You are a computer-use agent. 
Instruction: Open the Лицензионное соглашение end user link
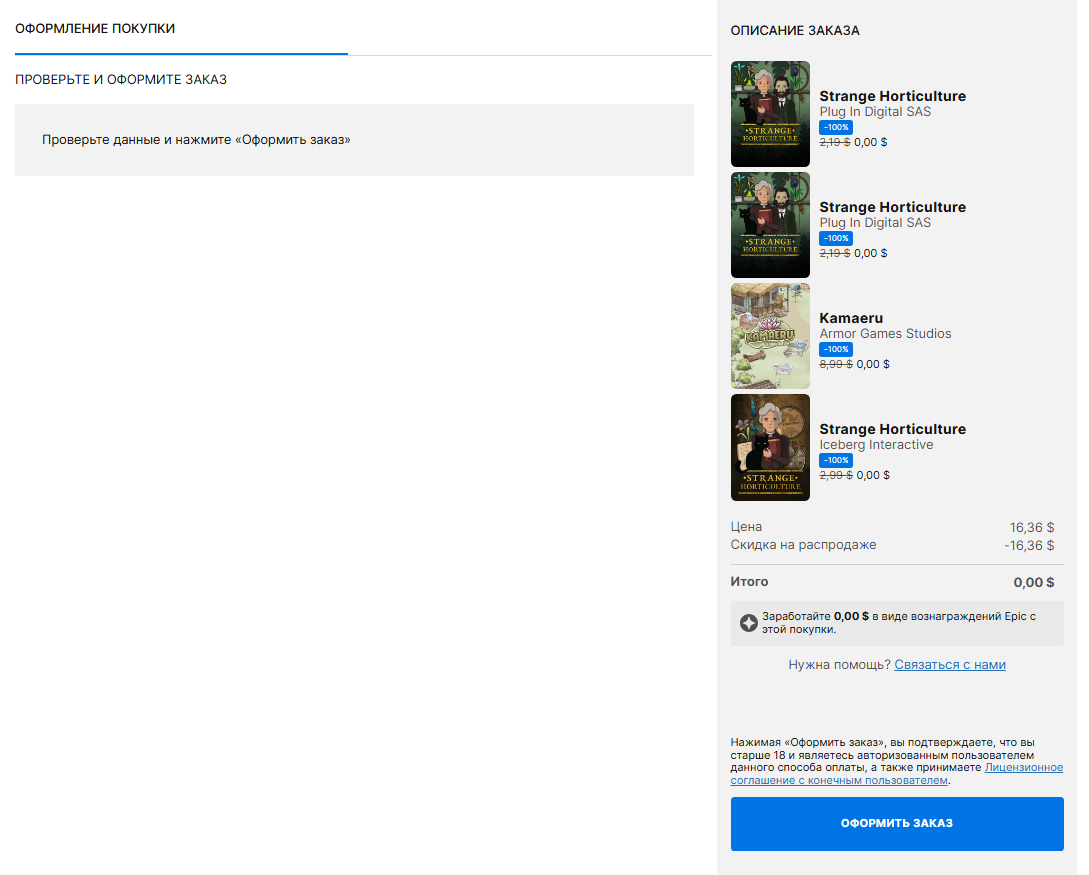pos(1023,768)
